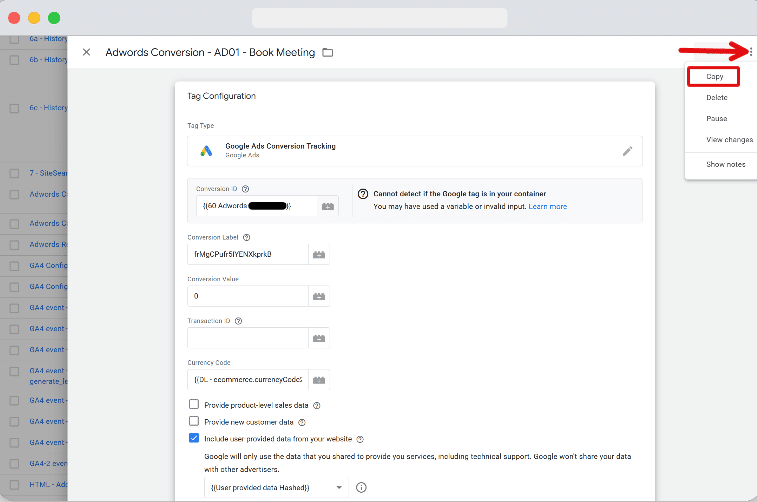Open the HTML - Ad tag in list

(x=48, y=485)
